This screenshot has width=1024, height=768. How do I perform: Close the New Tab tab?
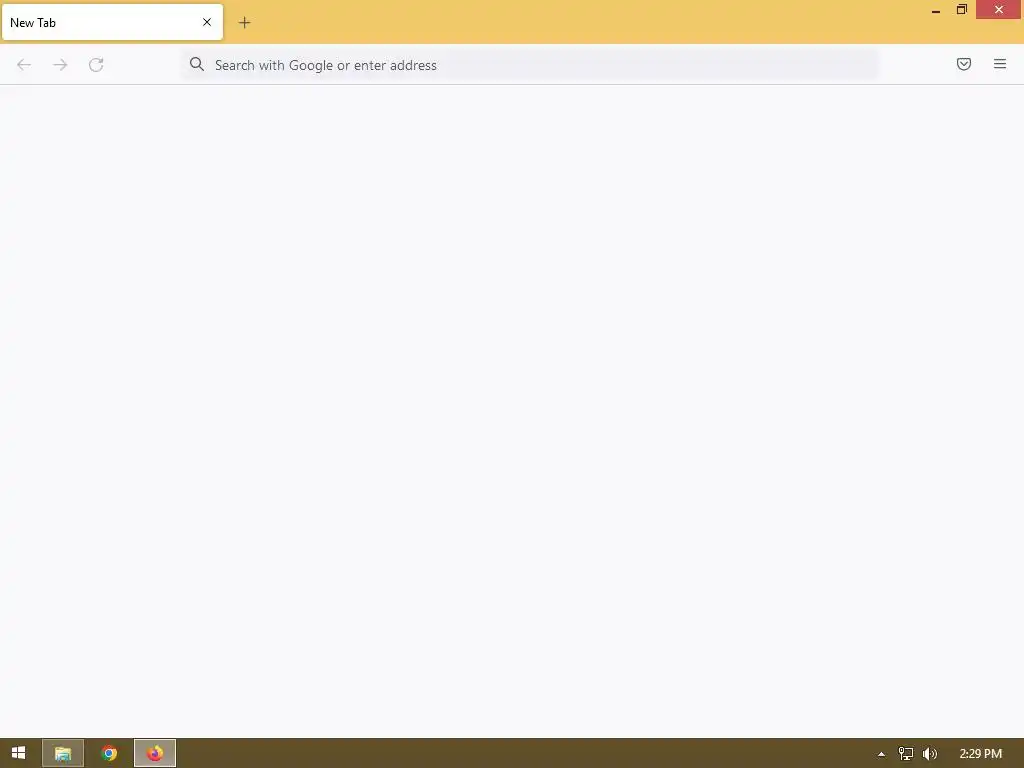(207, 22)
